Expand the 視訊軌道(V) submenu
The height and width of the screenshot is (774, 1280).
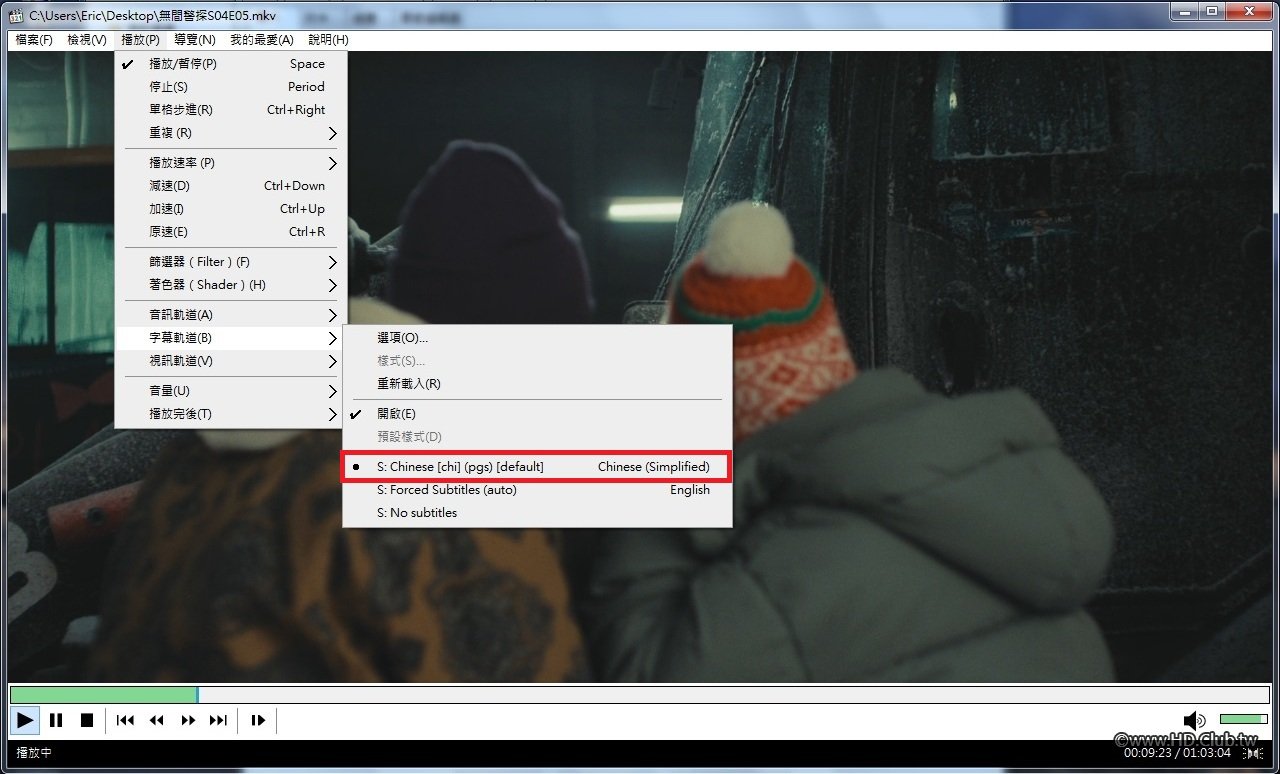click(x=231, y=361)
